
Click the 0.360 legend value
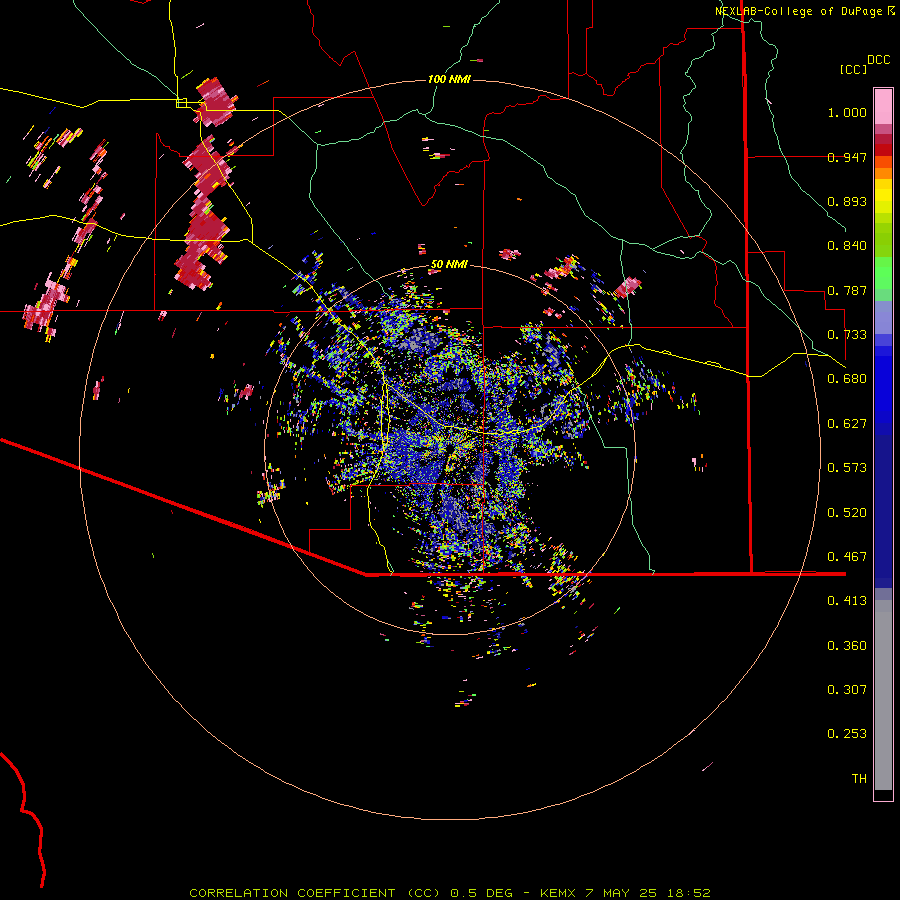pyautogui.click(x=847, y=646)
